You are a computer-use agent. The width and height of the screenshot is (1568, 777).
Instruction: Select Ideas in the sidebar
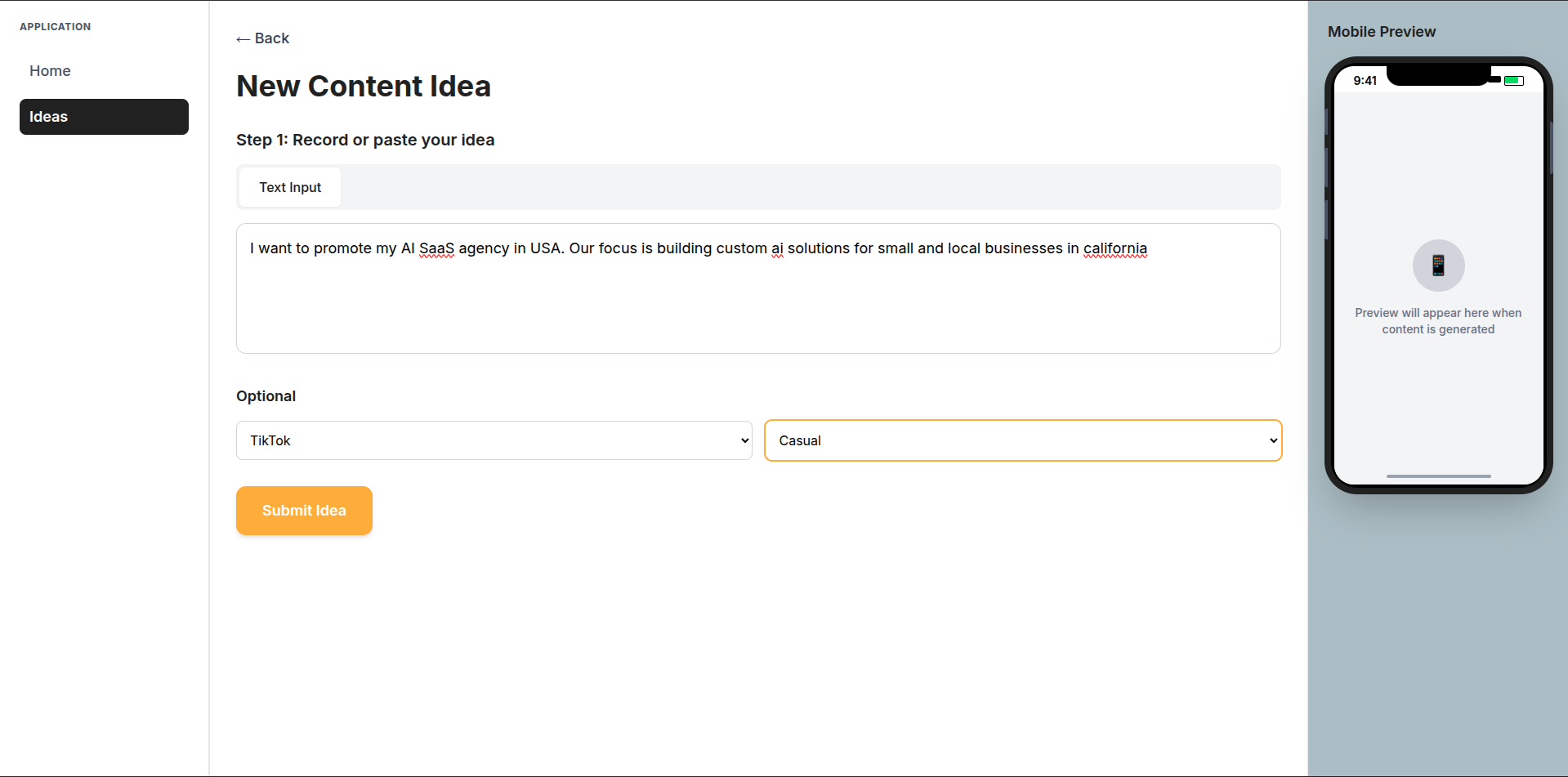(104, 117)
